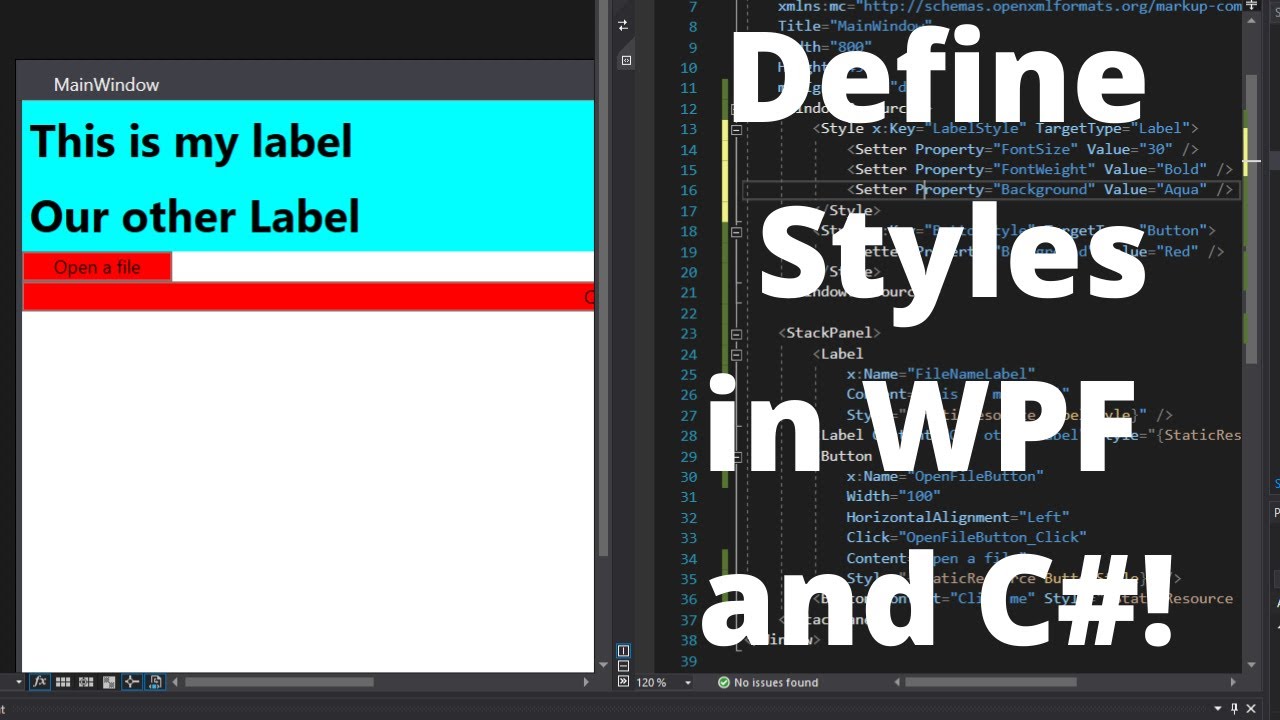Image resolution: width=1280 pixels, height=720 pixels.
Task: Click code editor horizontal scrollbar left arrow
Action: tap(896, 682)
